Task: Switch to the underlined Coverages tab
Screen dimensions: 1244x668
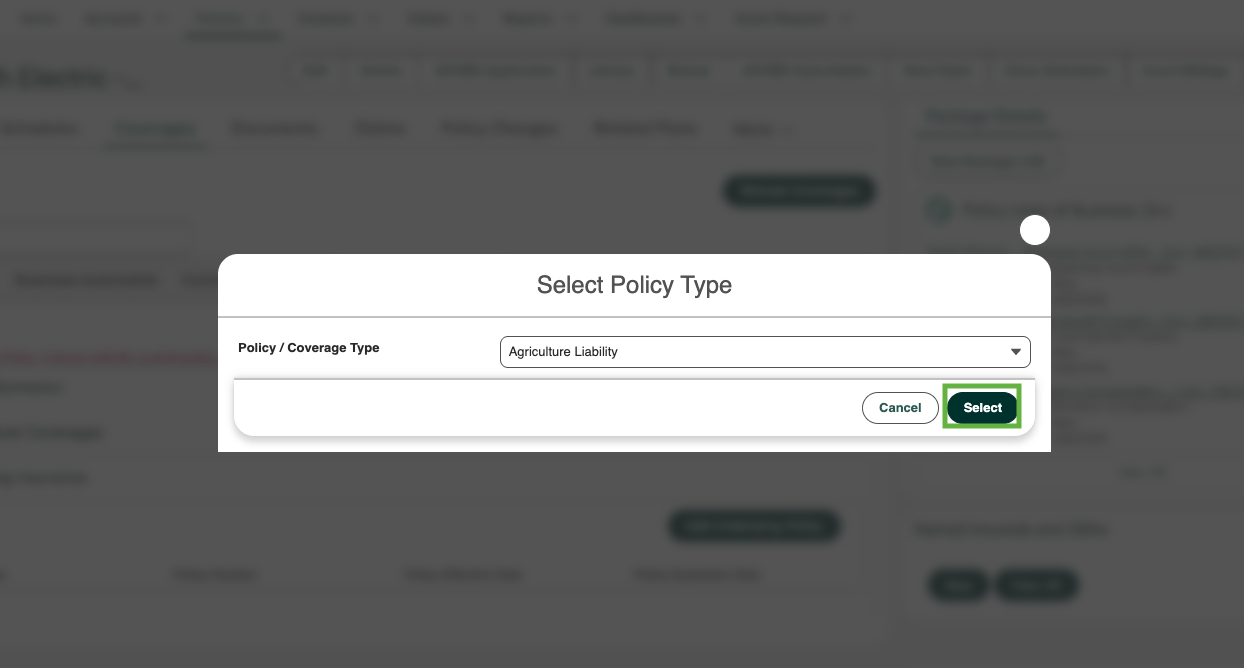Action: tap(156, 129)
